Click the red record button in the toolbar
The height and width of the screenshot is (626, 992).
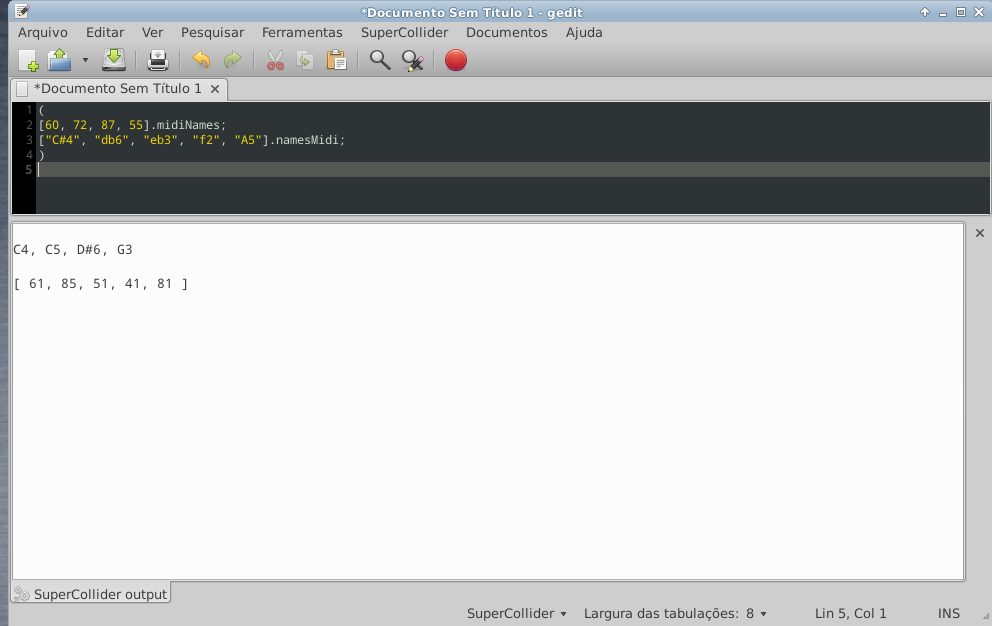(x=456, y=60)
